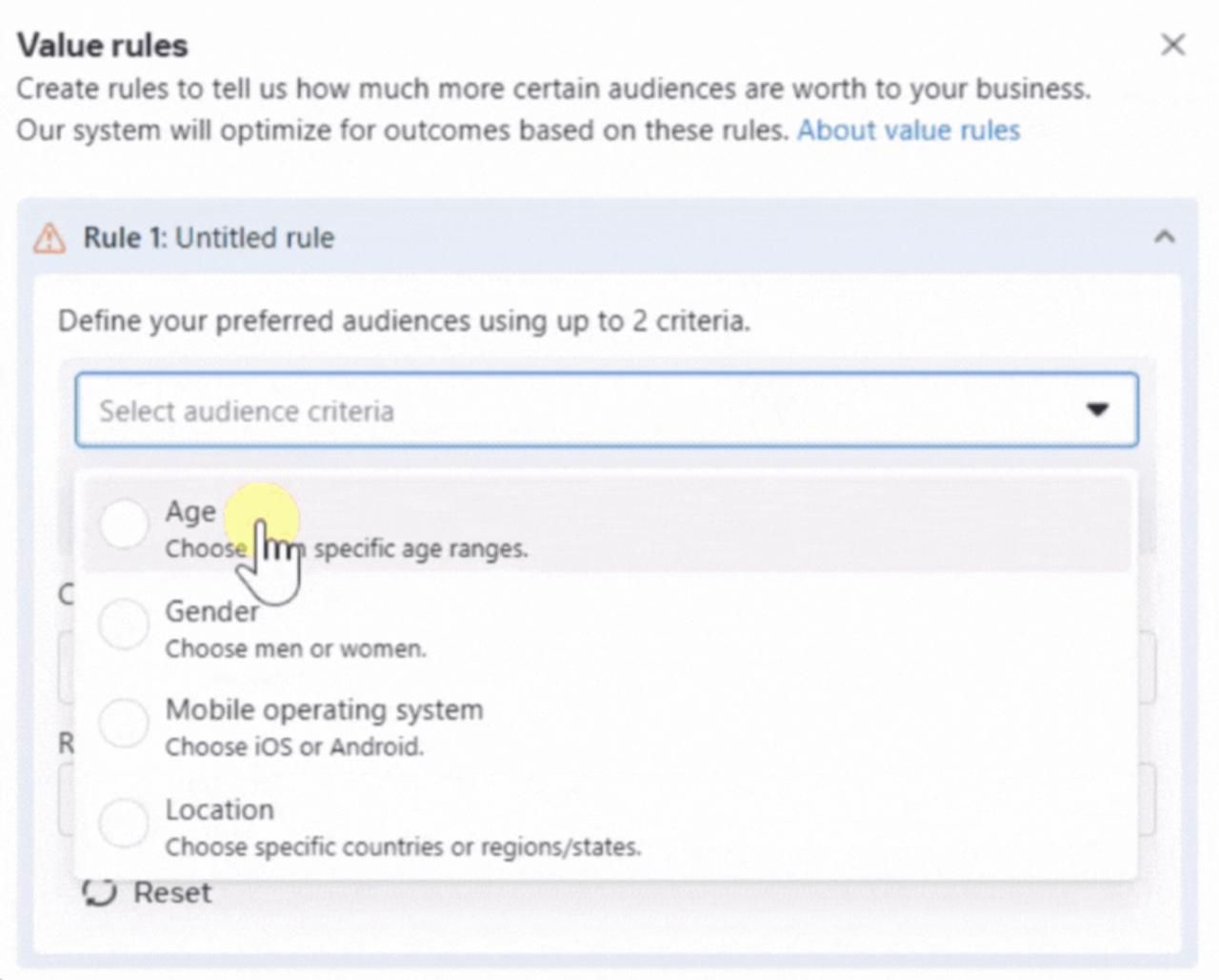The image size is (1219, 980).
Task: Select the Location radio button
Action: (124, 823)
